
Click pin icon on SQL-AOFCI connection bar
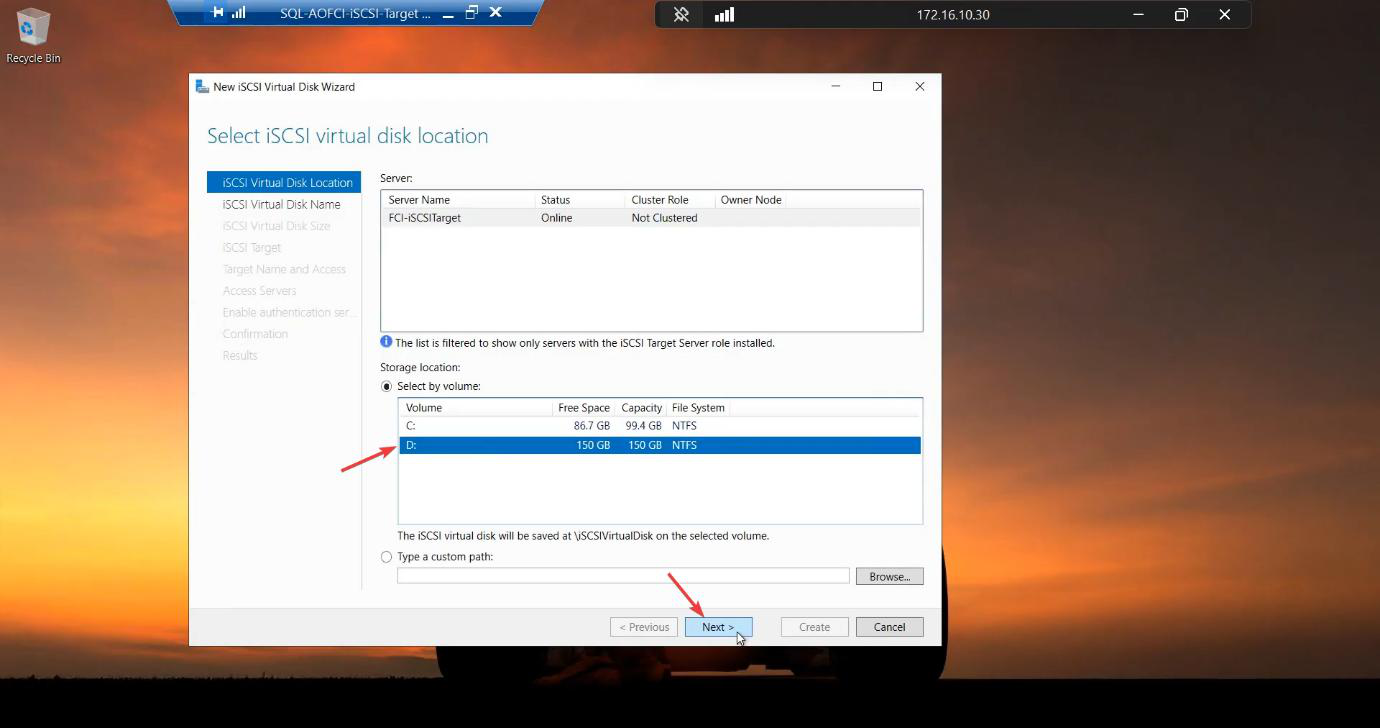pos(218,13)
